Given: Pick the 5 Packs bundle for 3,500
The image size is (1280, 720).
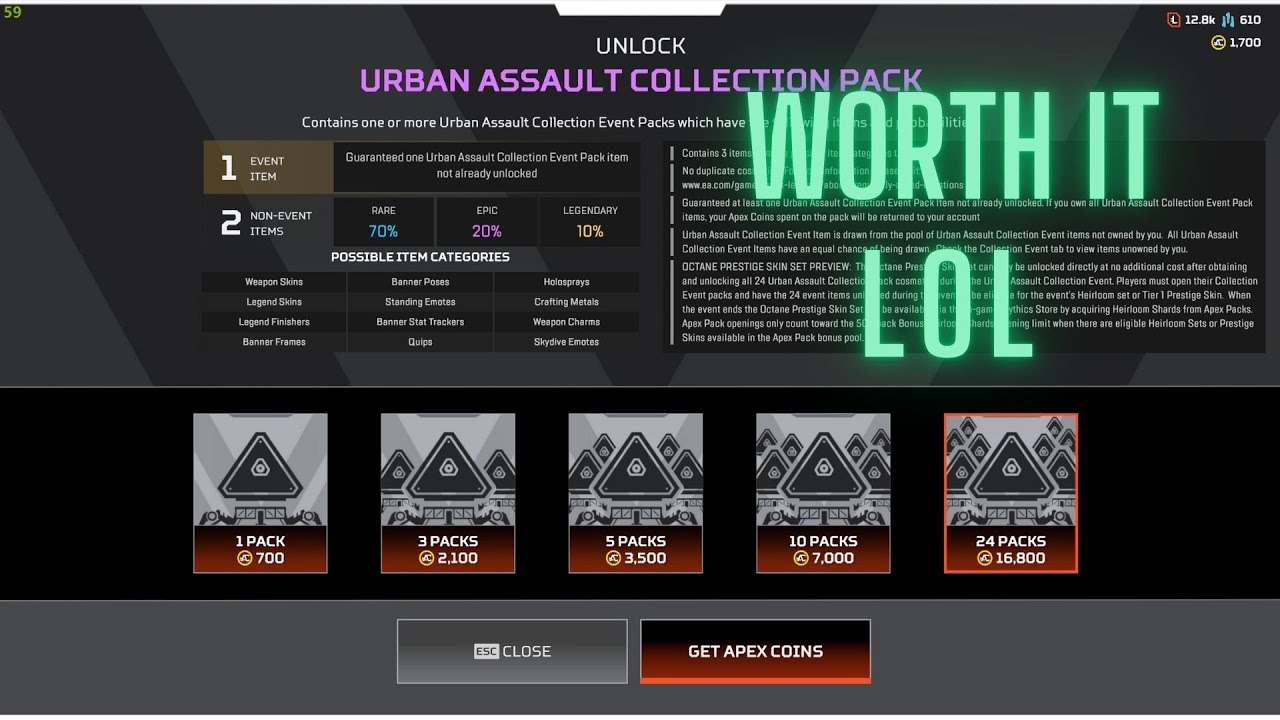Looking at the screenshot, I should [x=636, y=493].
